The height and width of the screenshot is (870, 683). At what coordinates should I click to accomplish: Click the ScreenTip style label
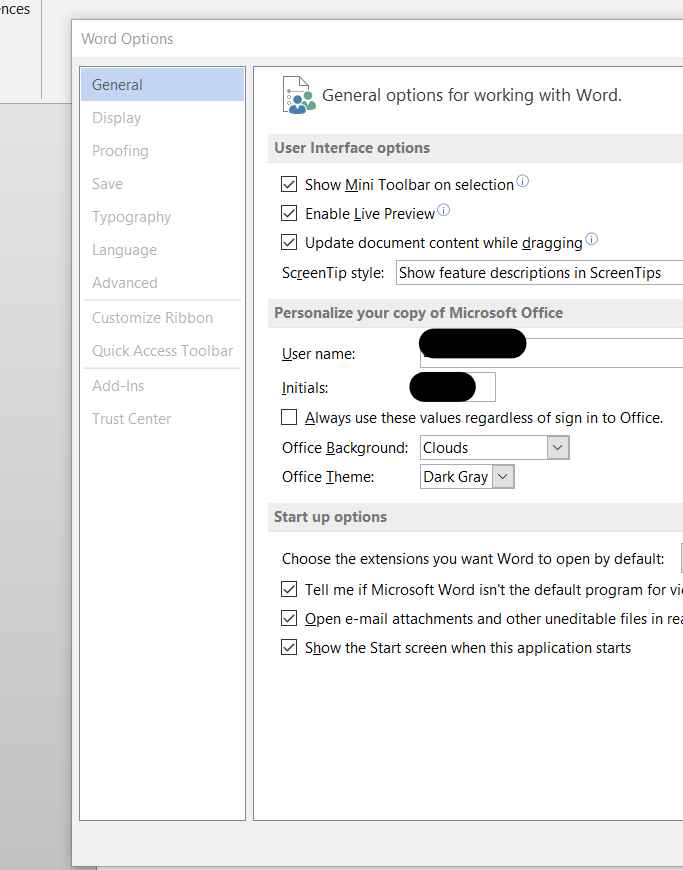click(333, 273)
